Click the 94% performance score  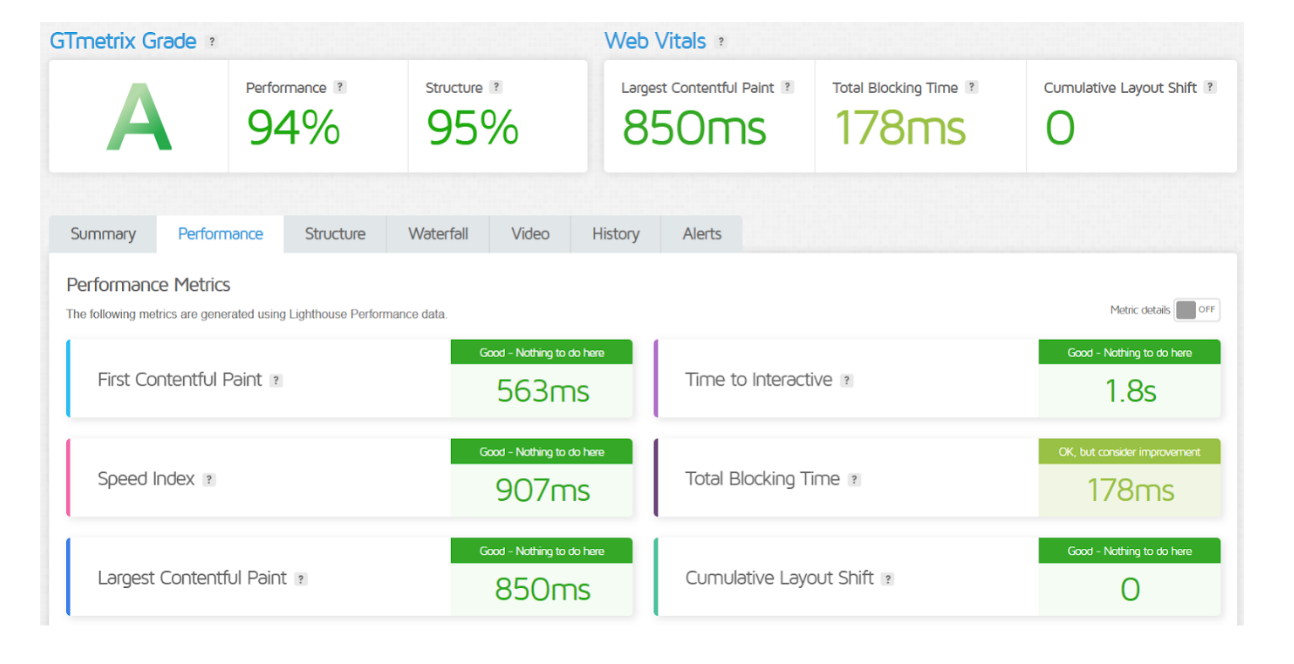pyautogui.click(x=293, y=128)
